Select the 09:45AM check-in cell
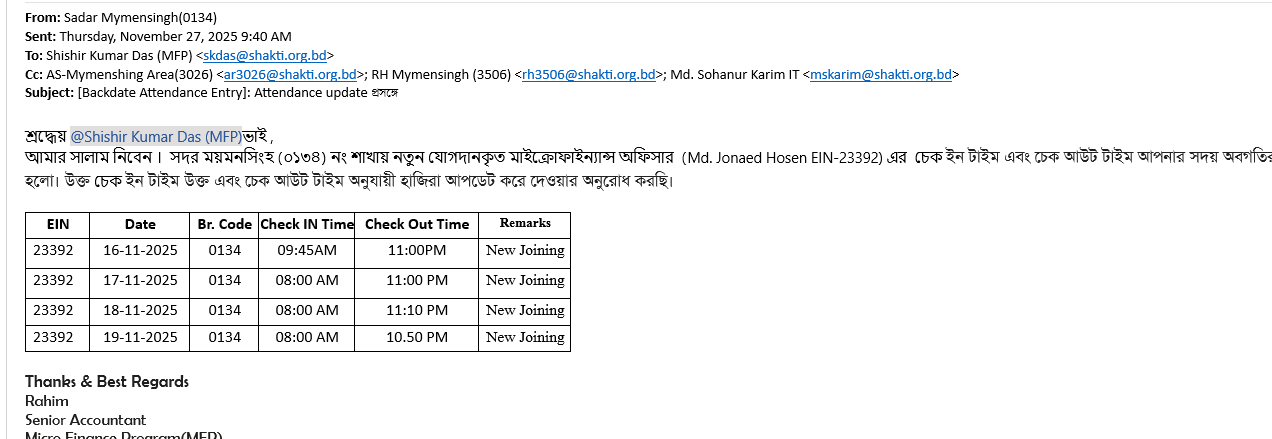Viewport: 1272px width, 439px height. click(307, 251)
